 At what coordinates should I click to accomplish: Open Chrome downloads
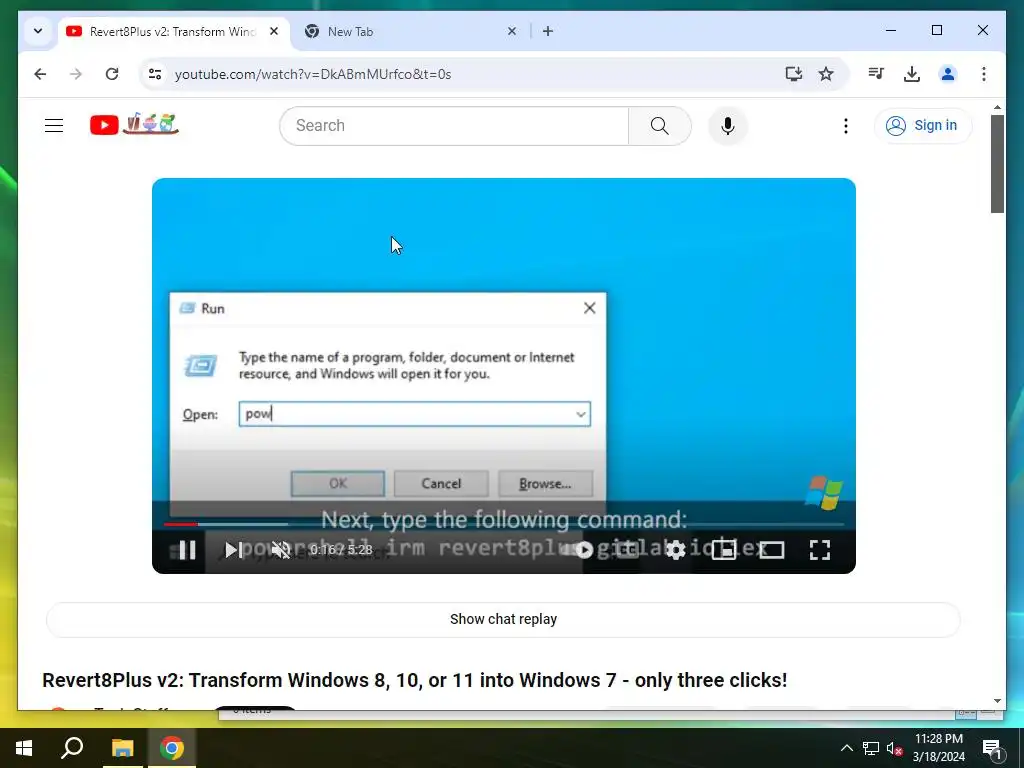(x=912, y=74)
